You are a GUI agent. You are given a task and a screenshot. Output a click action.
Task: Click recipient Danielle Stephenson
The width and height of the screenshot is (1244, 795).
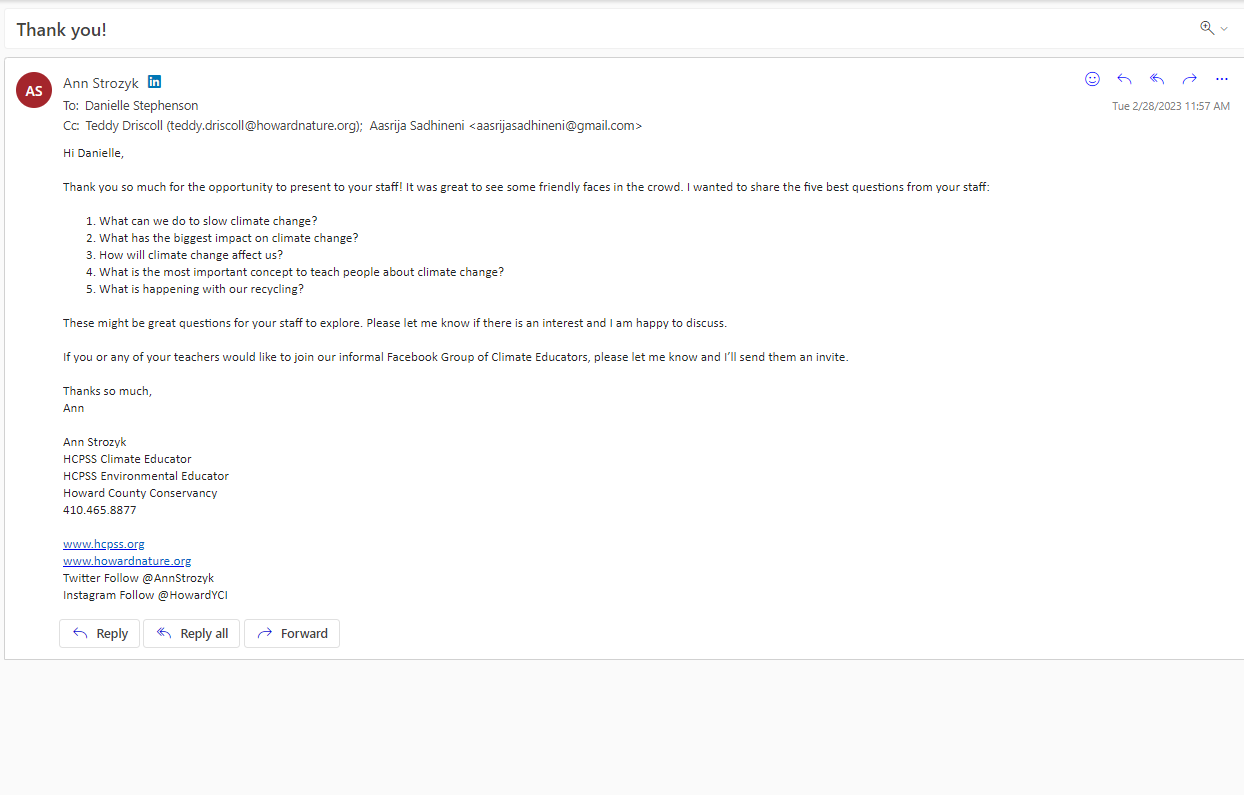(x=141, y=105)
